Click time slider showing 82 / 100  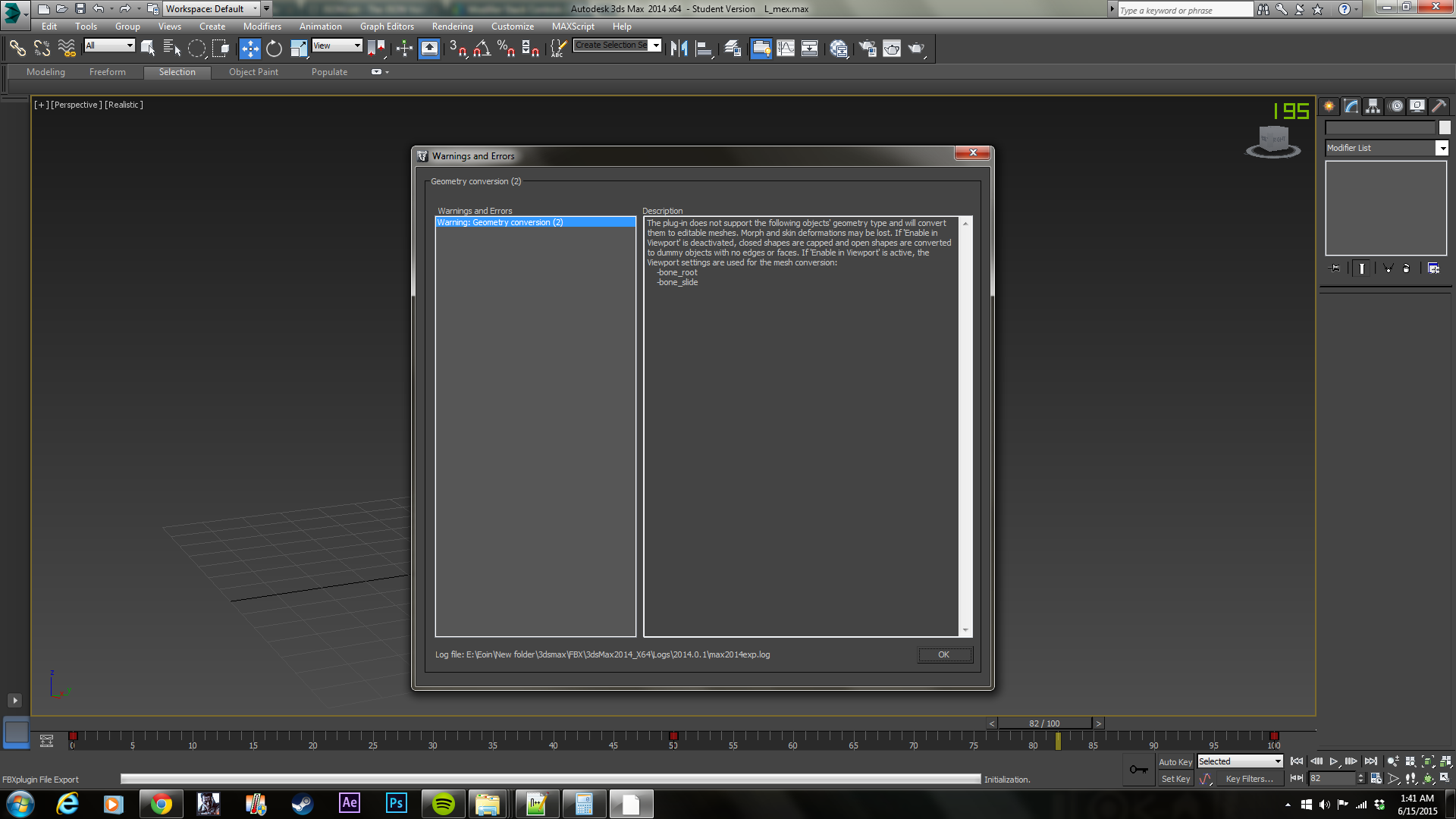click(x=1044, y=723)
